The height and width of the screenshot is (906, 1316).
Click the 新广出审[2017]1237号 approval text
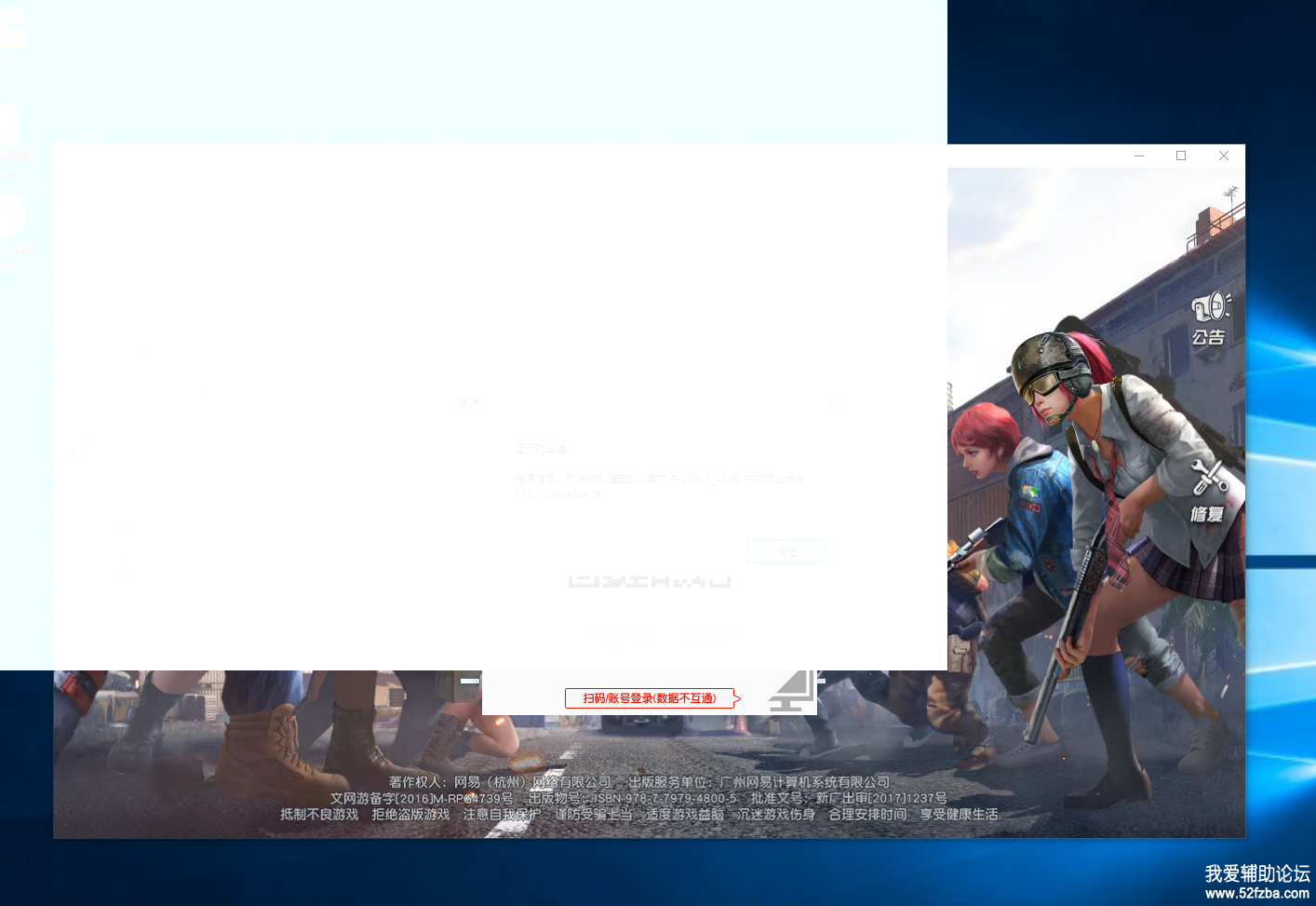881,798
